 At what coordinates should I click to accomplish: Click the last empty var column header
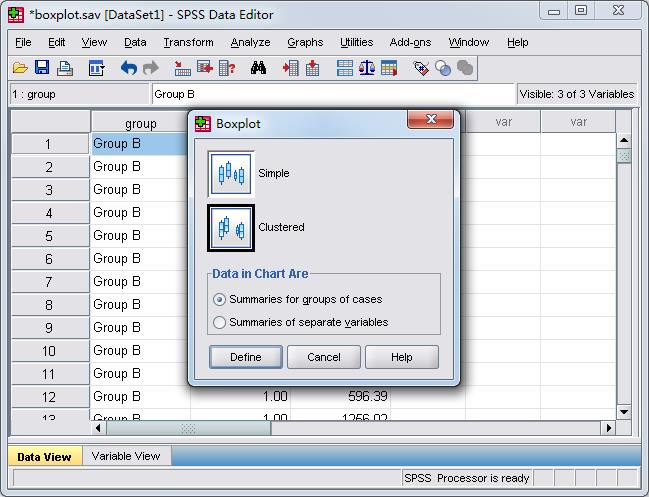click(578, 122)
